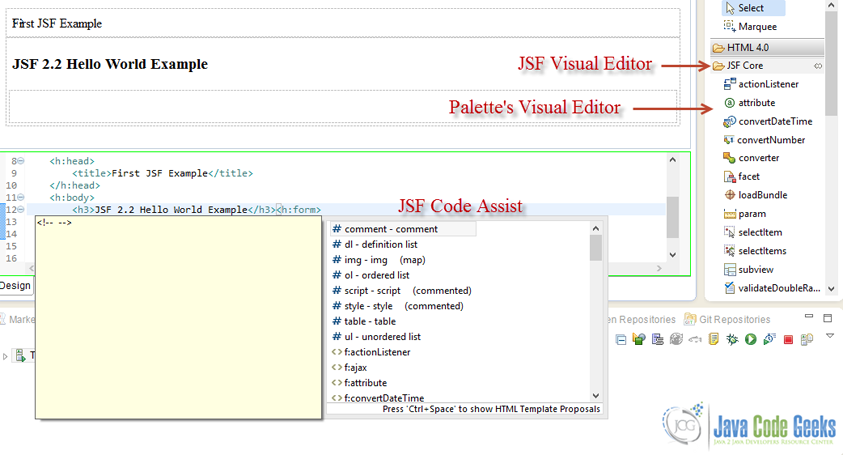
Task: Fold the h:head block at line 8
Action: pyautogui.click(x=21, y=161)
